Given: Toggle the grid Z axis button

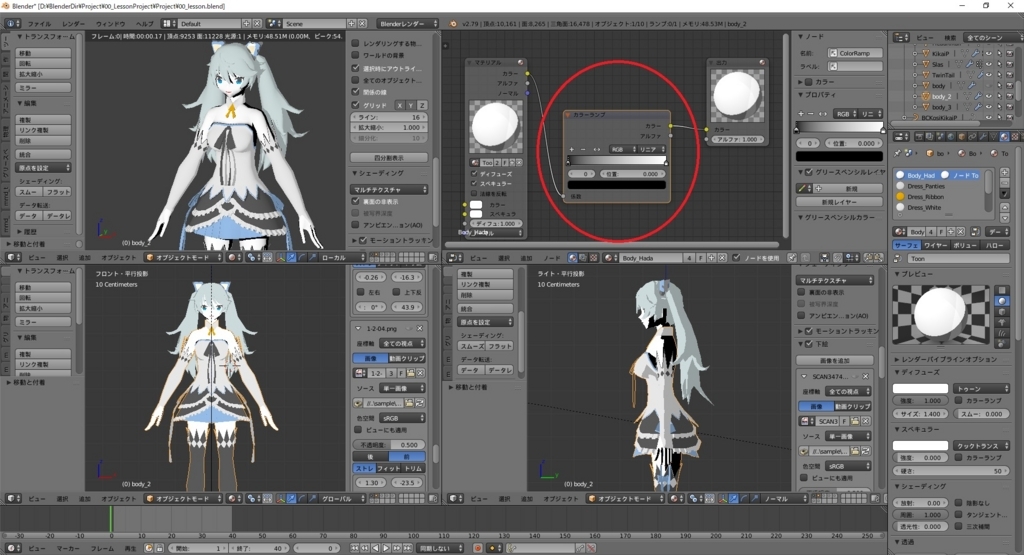Looking at the screenshot, I should [x=423, y=105].
